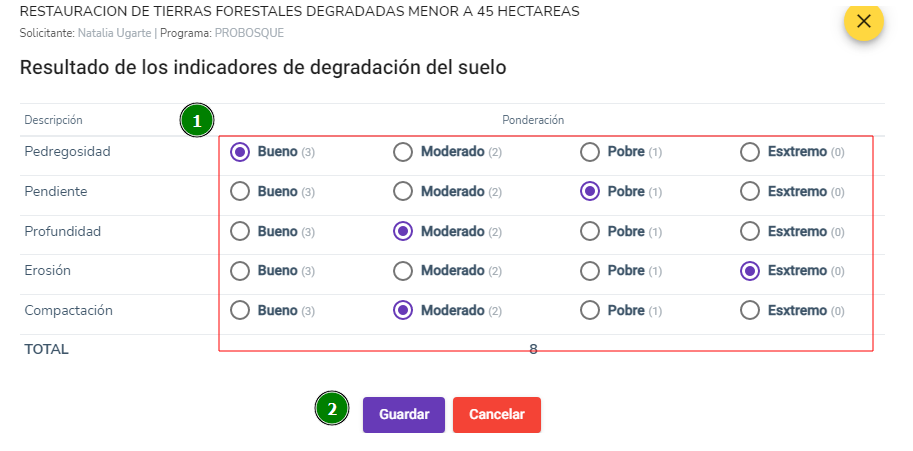Screen dimensions: 913x451
Task: Select Moderado radio for Profundidad
Action: pyautogui.click(x=403, y=232)
